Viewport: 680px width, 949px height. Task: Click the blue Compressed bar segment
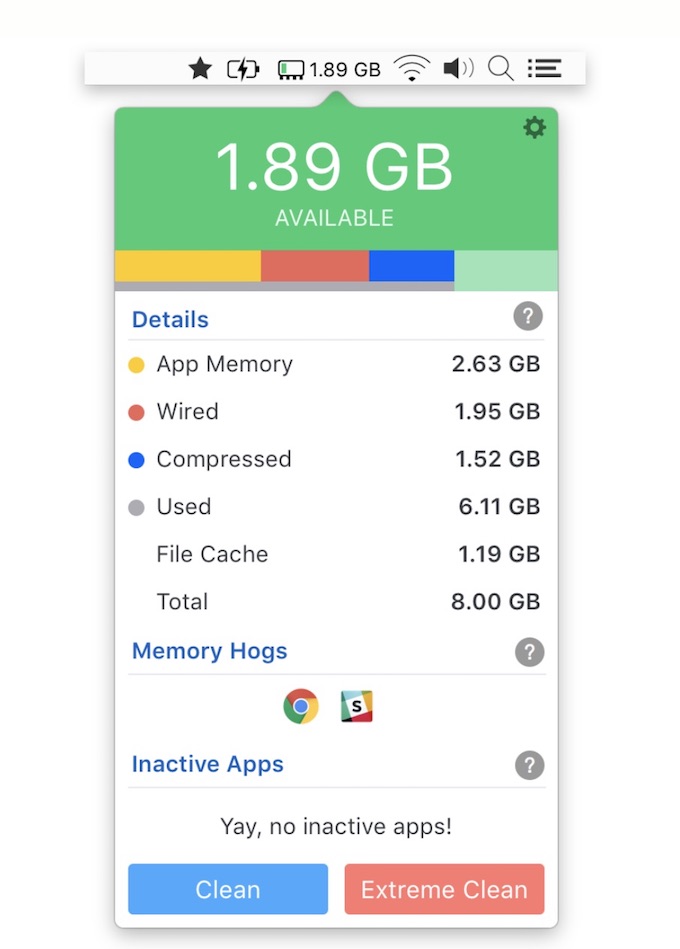pos(412,266)
